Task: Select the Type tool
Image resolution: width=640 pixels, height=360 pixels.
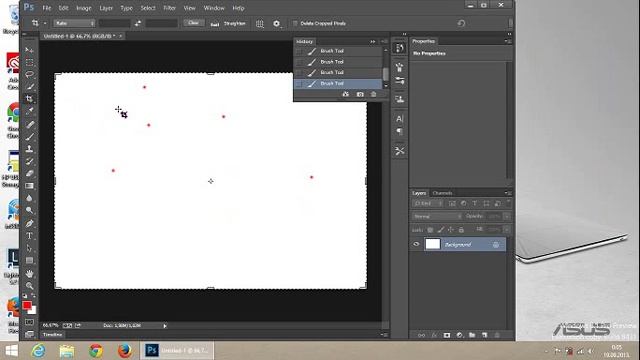Action: [x=29, y=236]
